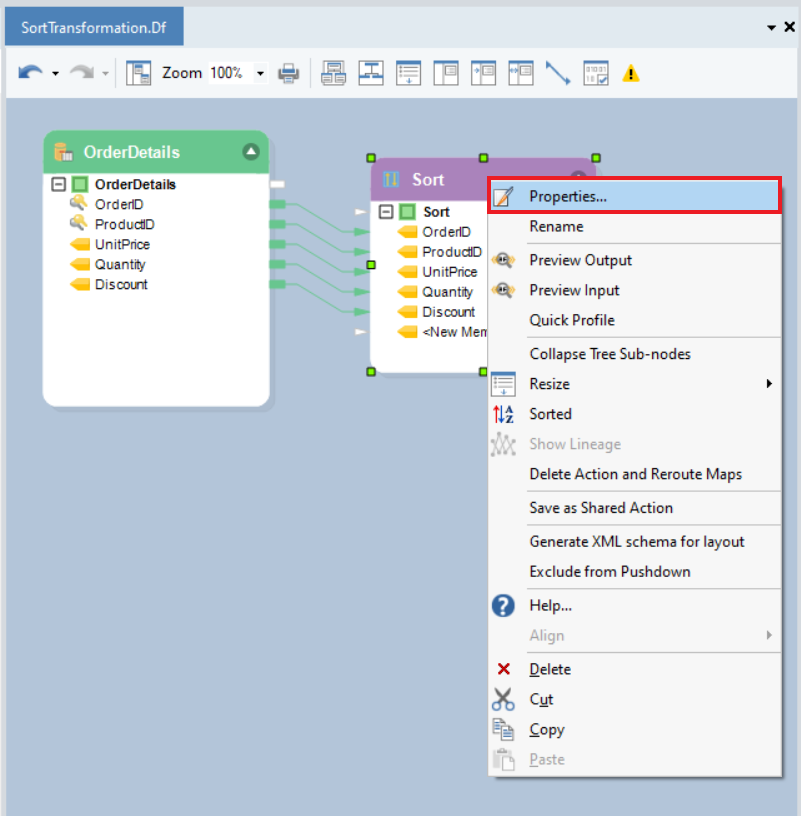This screenshot has width=801, height=816.
Task: Click the Sort object header icon
Action: [391, 179]
